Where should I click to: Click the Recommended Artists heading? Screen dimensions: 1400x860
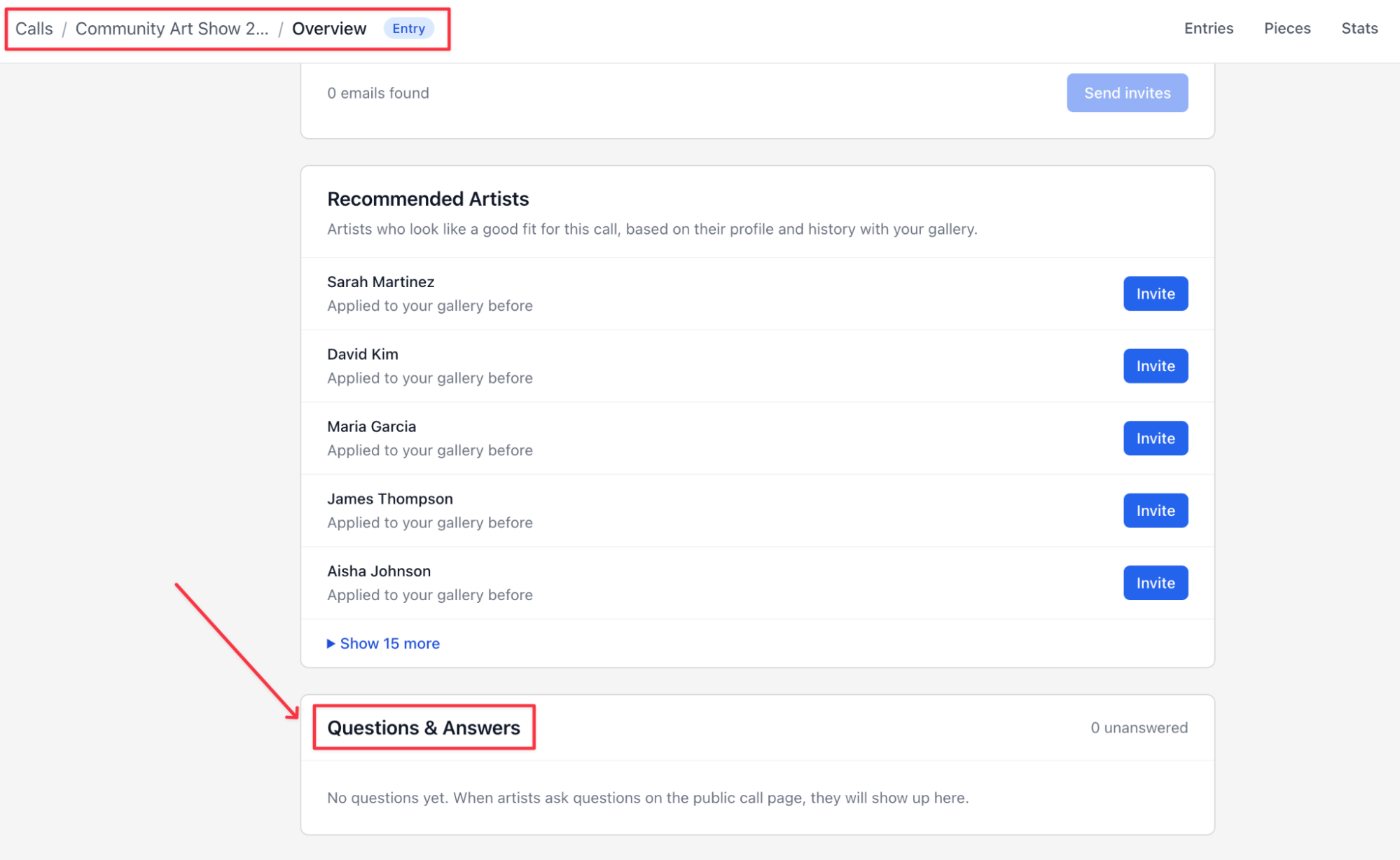(428, 199)
